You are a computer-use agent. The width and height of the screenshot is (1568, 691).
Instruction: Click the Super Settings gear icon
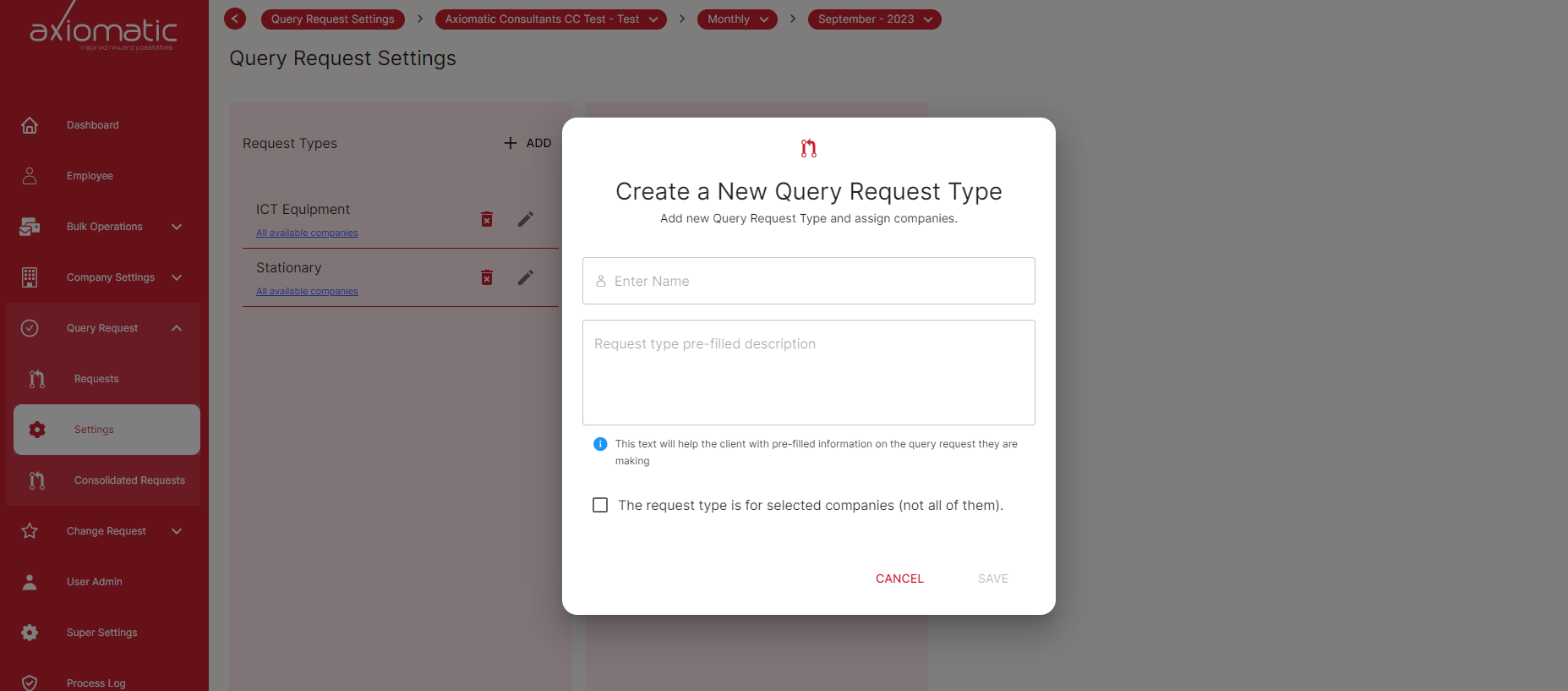click(30, 633)
